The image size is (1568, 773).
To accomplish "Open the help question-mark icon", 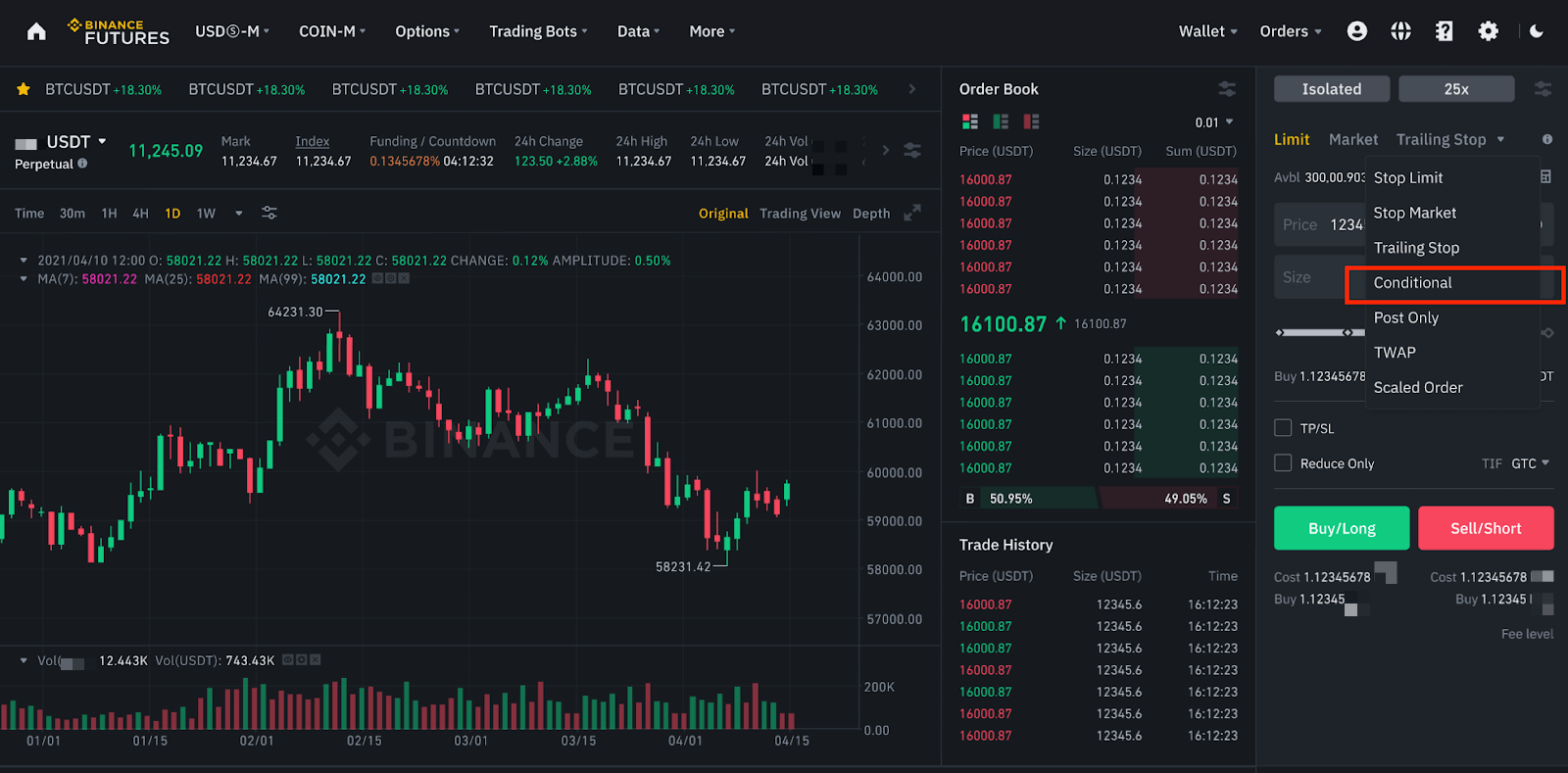I will click(1445, 31).
